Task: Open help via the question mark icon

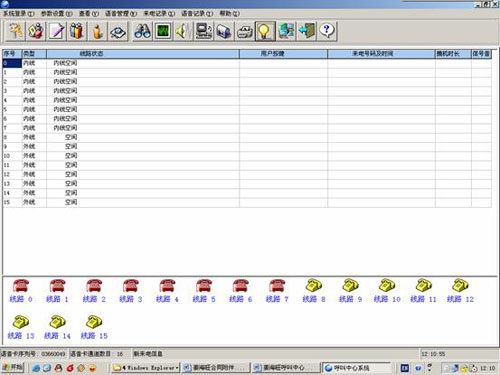Action: point(327,31)
